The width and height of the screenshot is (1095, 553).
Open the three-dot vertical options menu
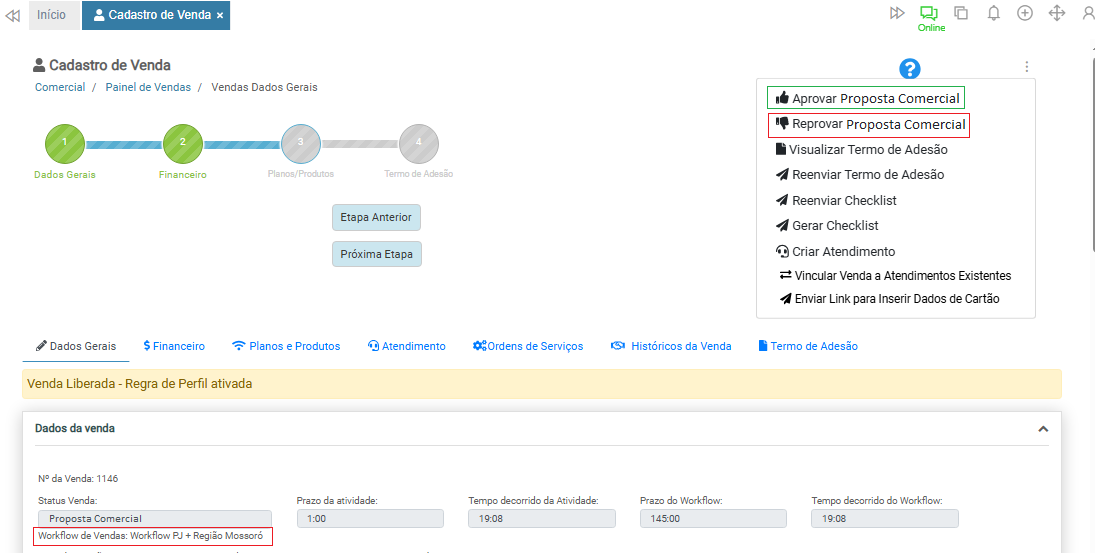tap(1026, 67)
